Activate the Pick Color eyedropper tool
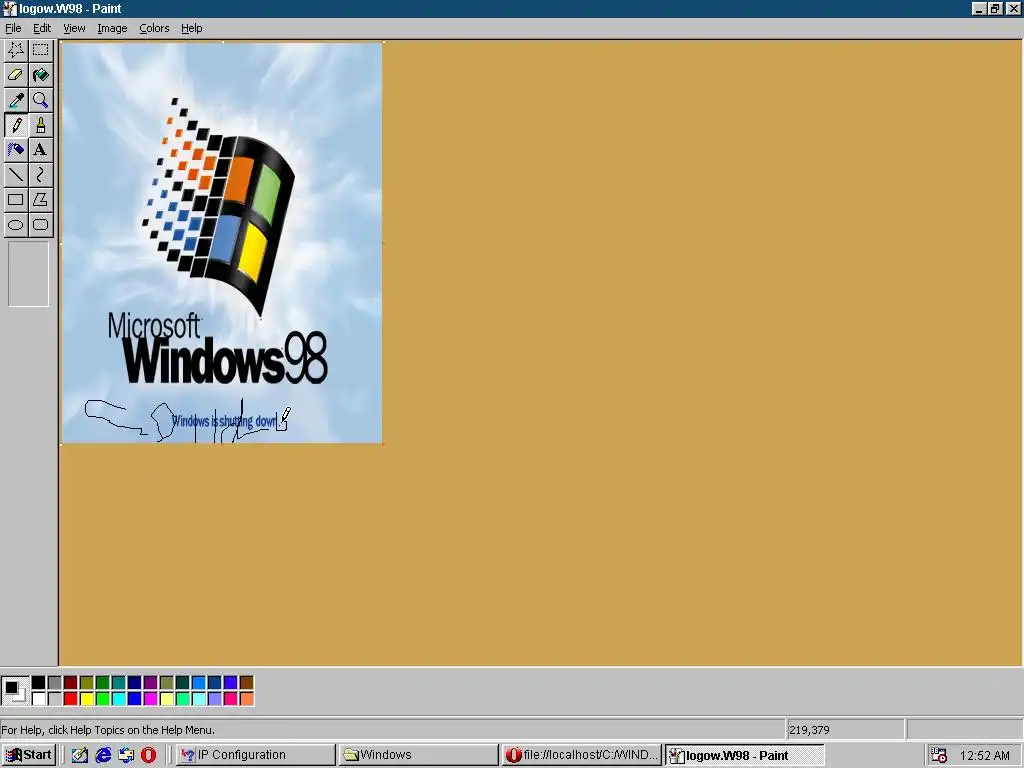Viewport: 1024px width, 768px height. tap(16, 100)
